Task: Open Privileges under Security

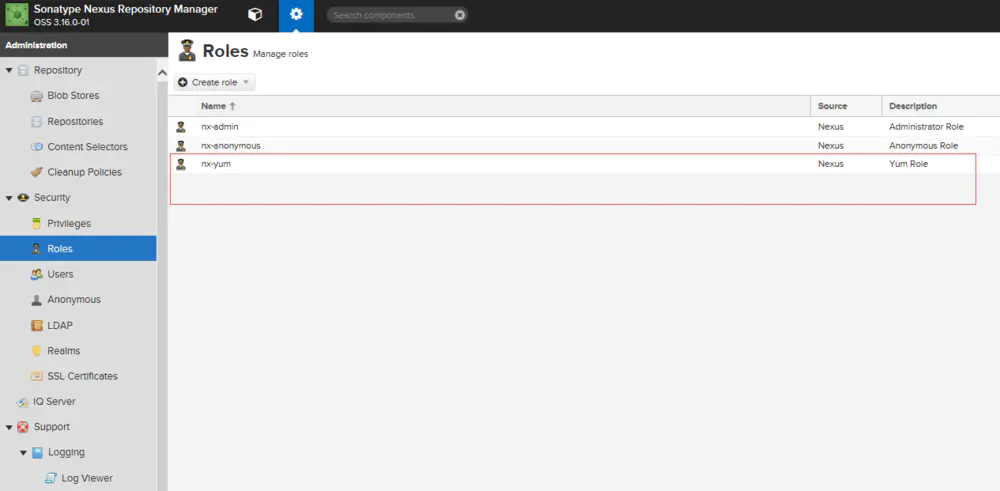Action: [69, 224]
